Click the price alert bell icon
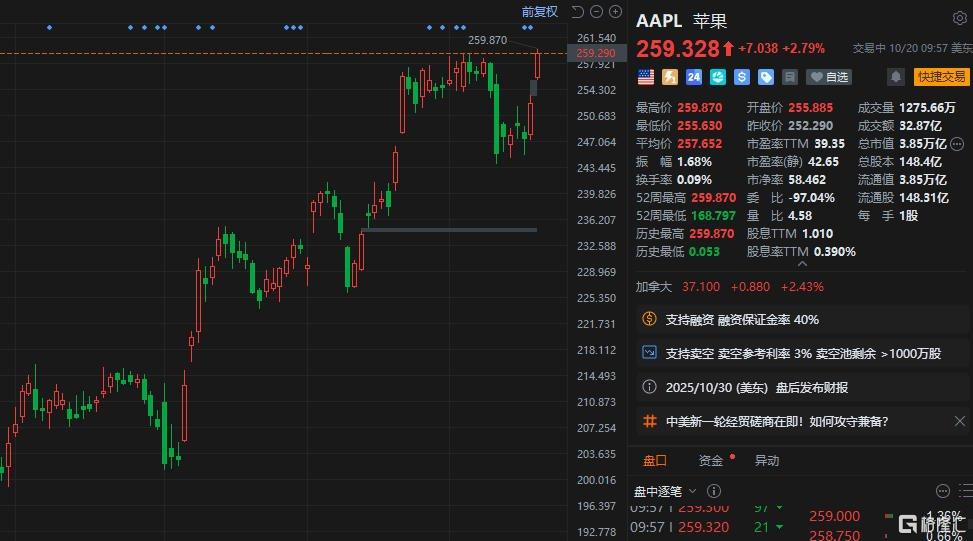 pyautogui.click(x=896, y=77)
